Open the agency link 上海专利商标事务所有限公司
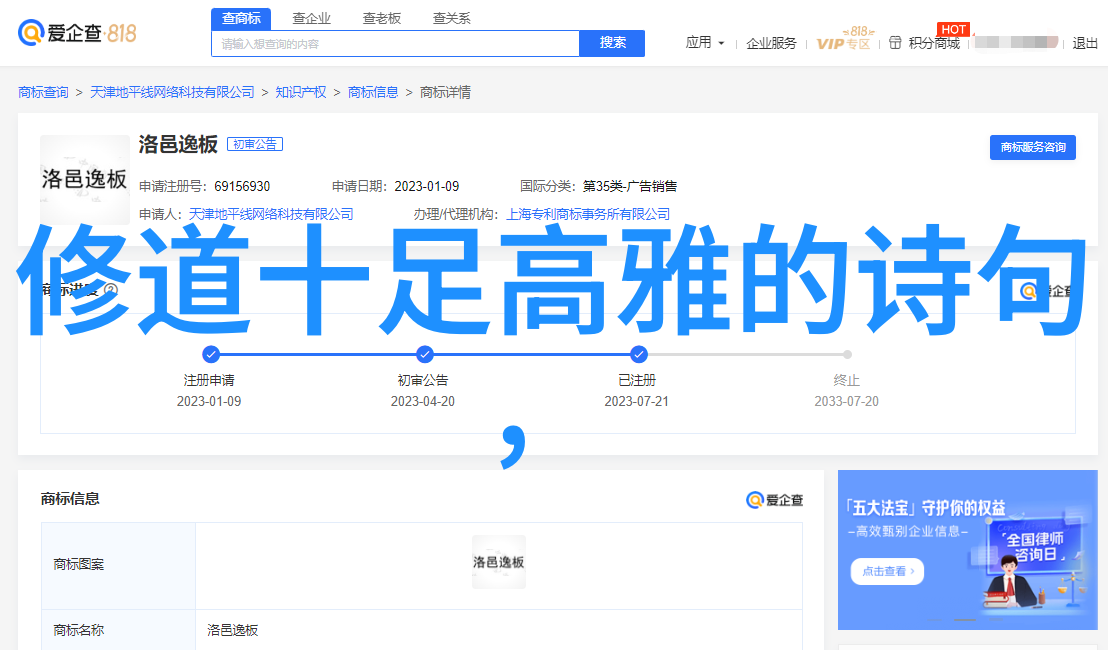 588,214
